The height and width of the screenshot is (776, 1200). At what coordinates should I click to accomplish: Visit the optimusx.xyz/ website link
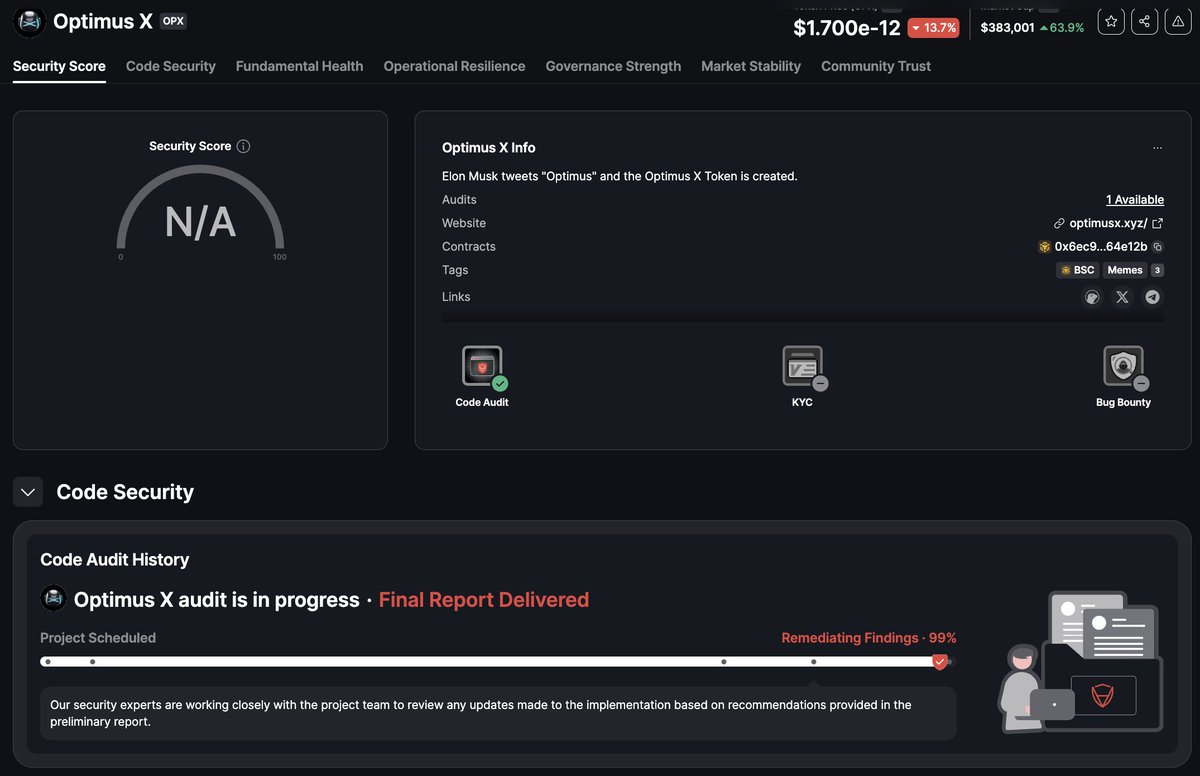(1108, 223)
